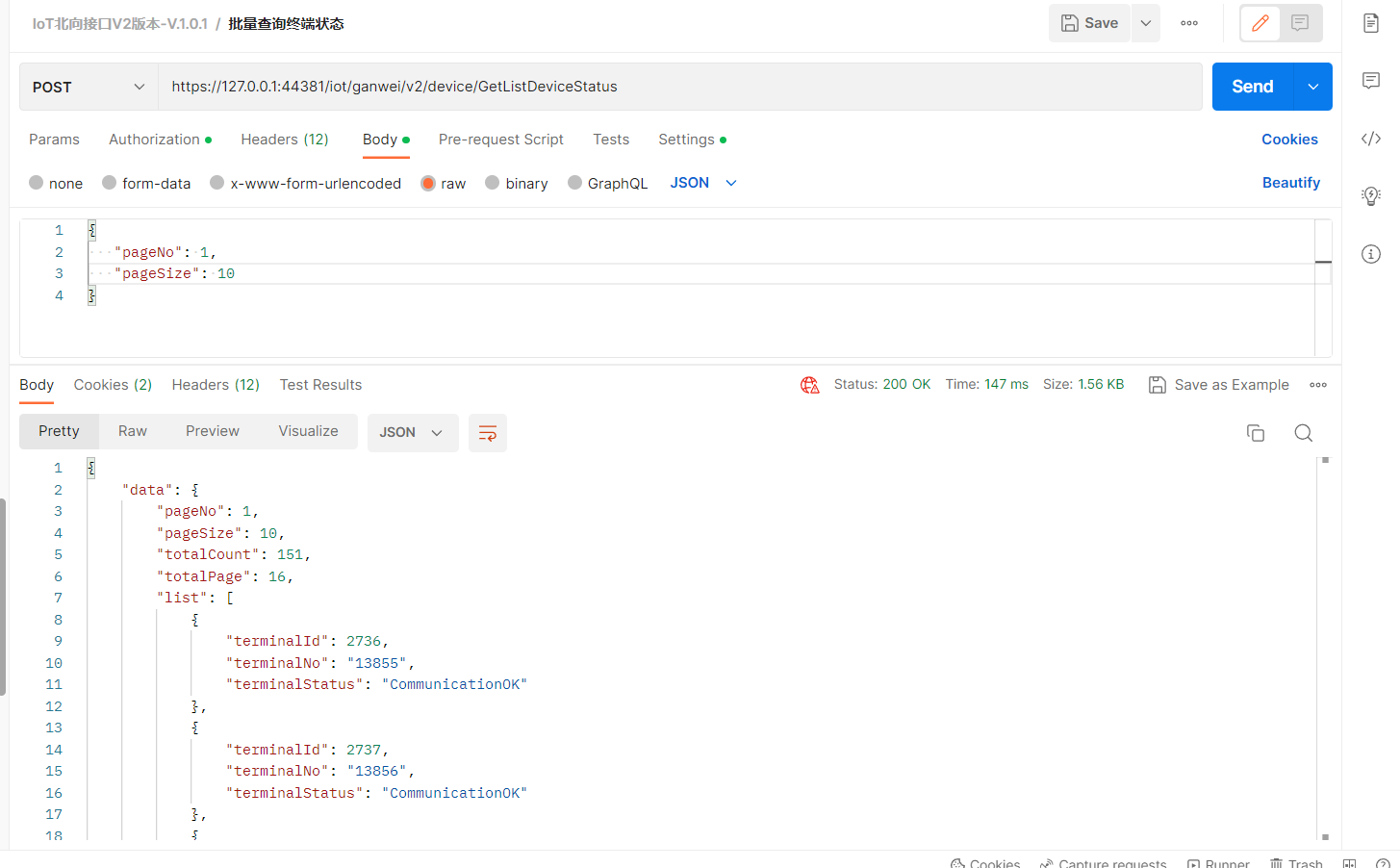Click the Send button

coord(1252,87)
